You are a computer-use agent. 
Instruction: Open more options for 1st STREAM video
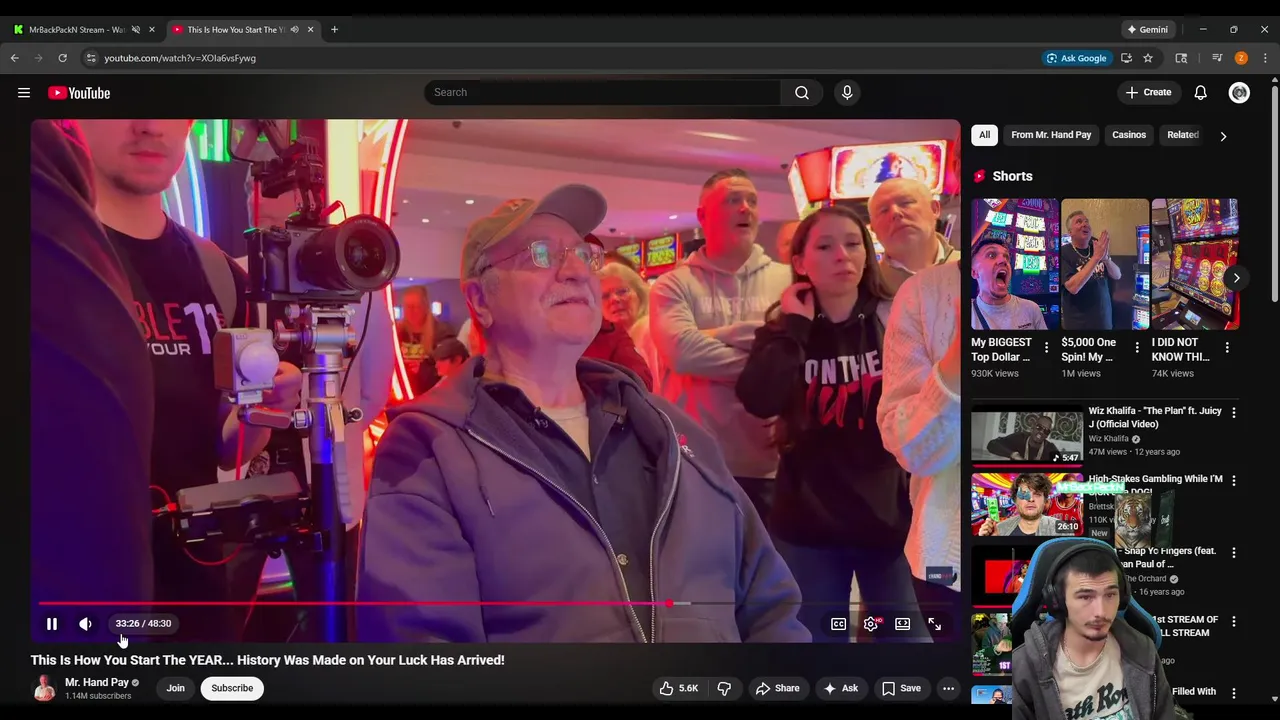pos(1233,621)
